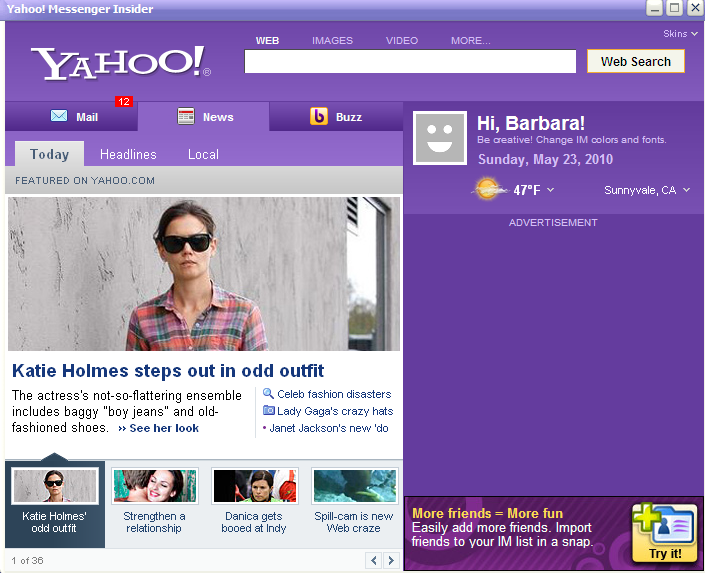This screenshot has height=573, width=705.
Task: Click magnifier icon beside Celeb fashion disasters
Action: (268, 394)
